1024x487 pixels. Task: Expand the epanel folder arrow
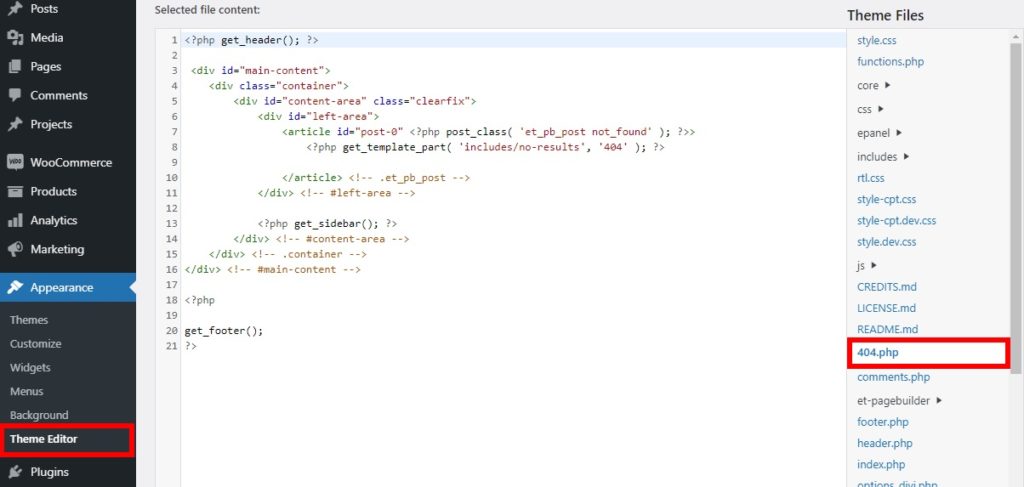click(899, 133)
